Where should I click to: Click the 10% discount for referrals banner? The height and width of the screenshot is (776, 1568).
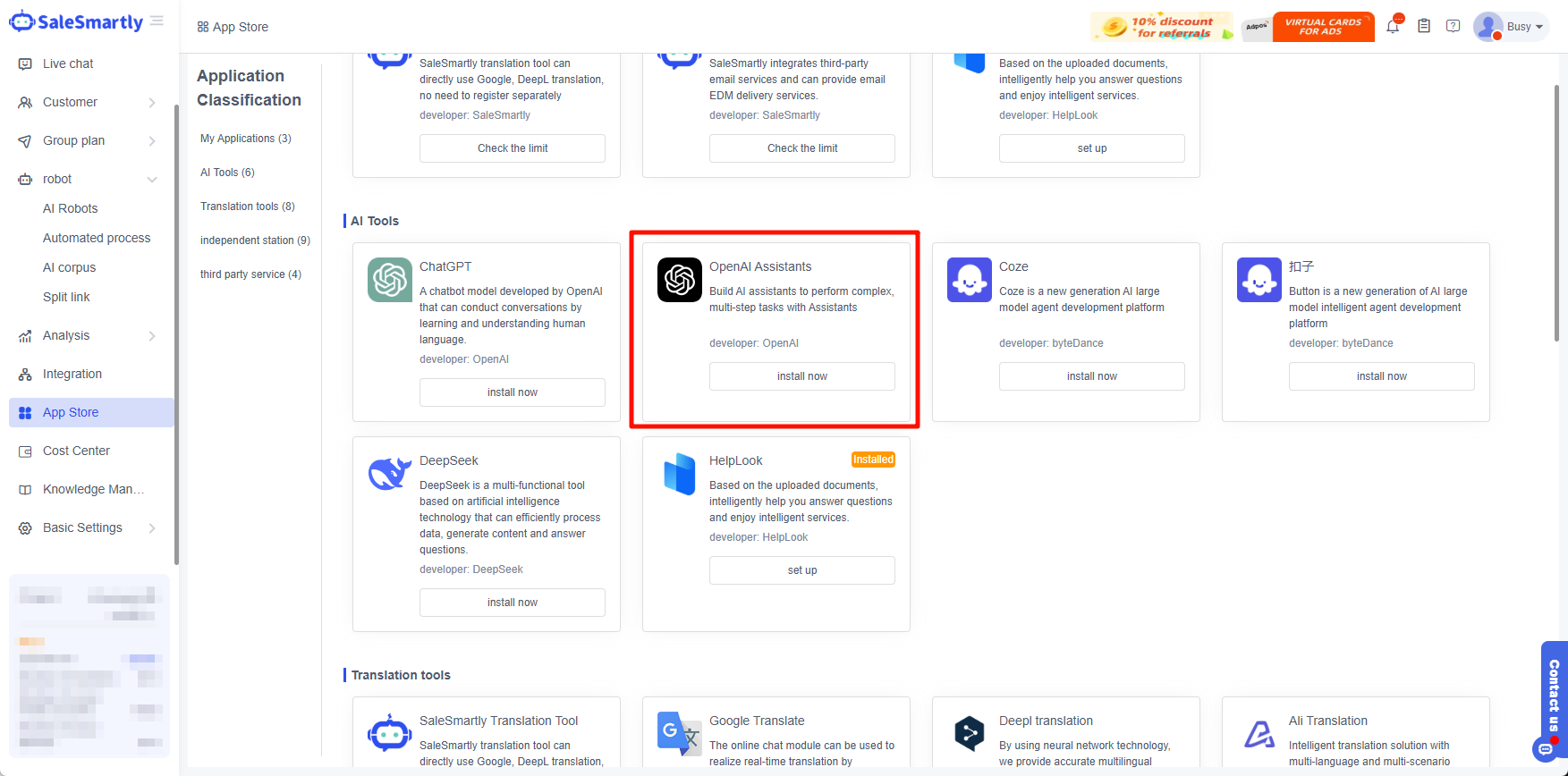pyautogui.click(x=1162, y=27)
